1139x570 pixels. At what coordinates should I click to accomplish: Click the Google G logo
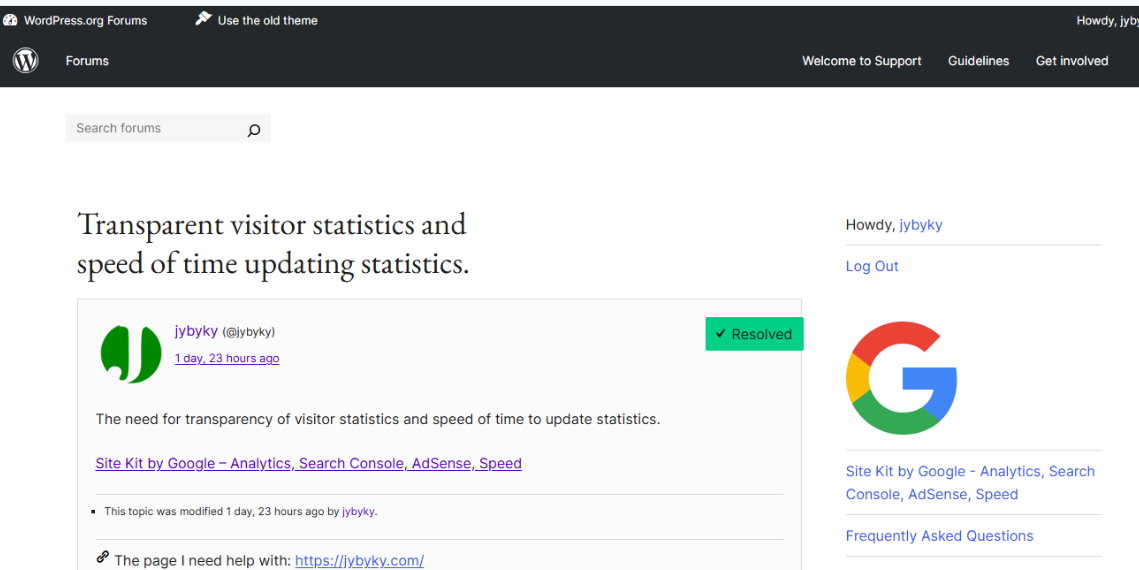901,378
